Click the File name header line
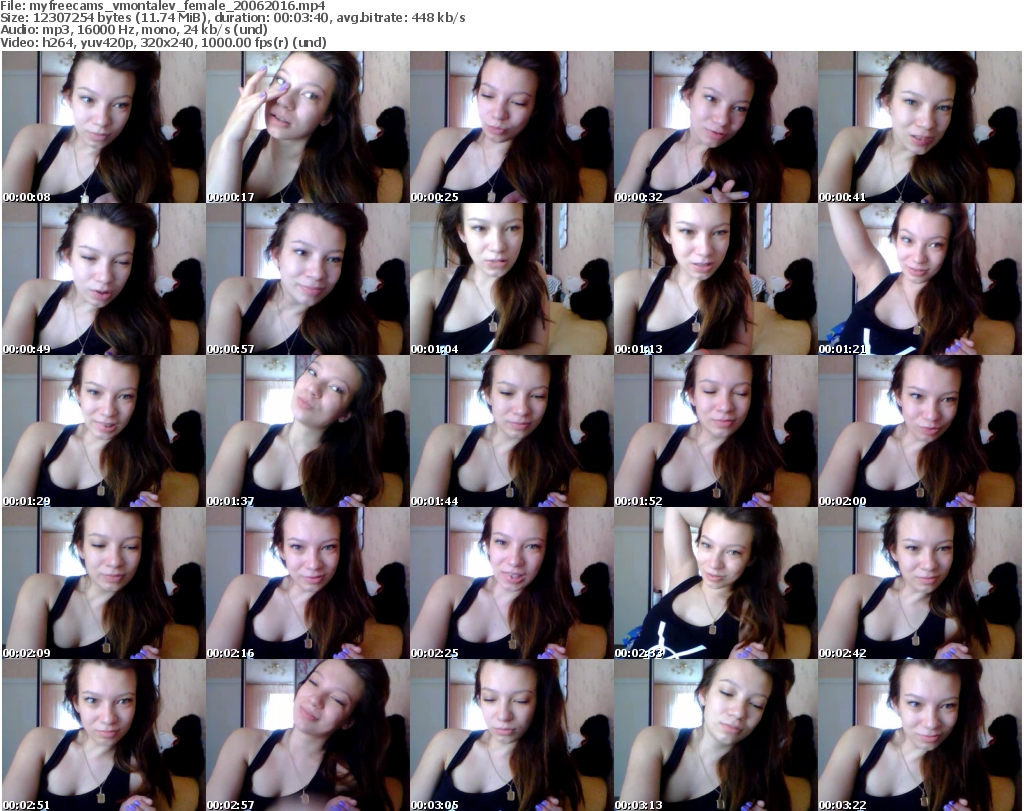1024x811 pixels. [163, 6]
